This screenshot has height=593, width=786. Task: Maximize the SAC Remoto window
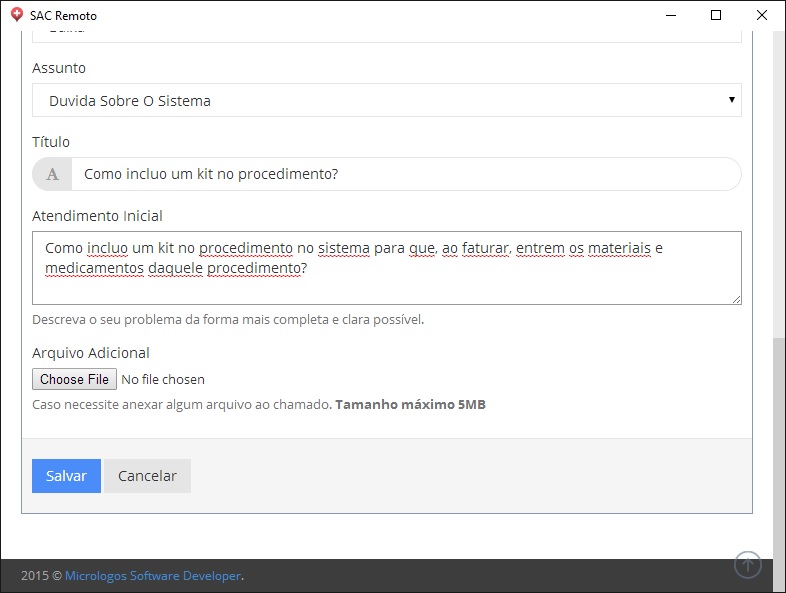click(x=716, y=15)
